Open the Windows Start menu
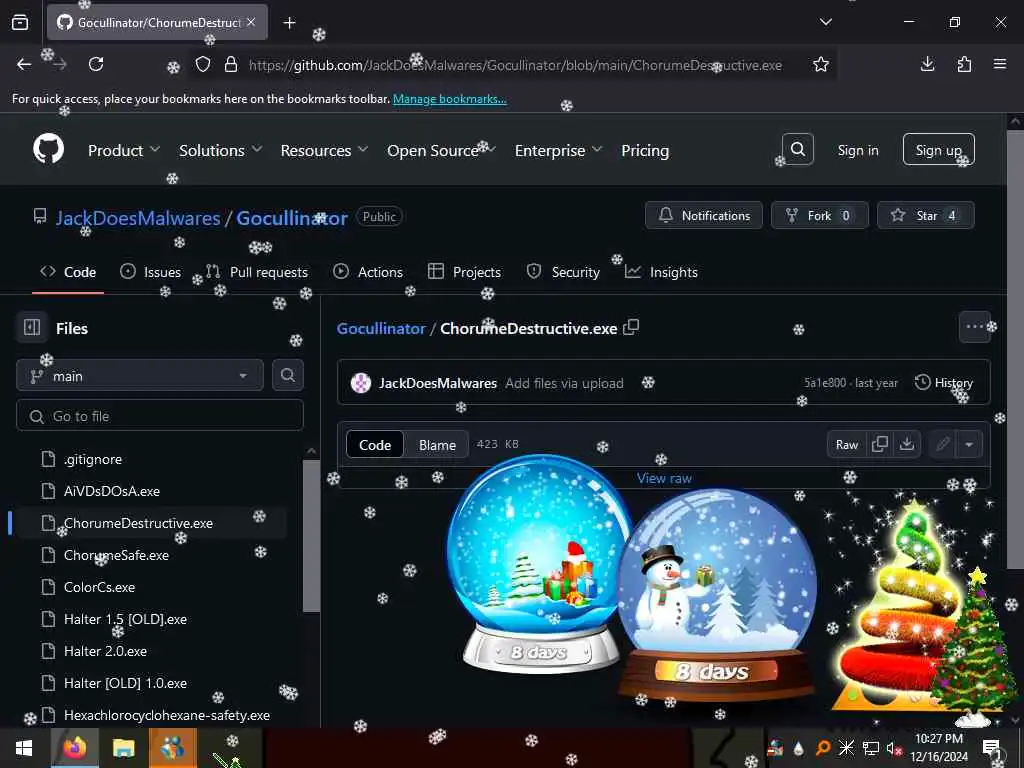 [24, 747]
